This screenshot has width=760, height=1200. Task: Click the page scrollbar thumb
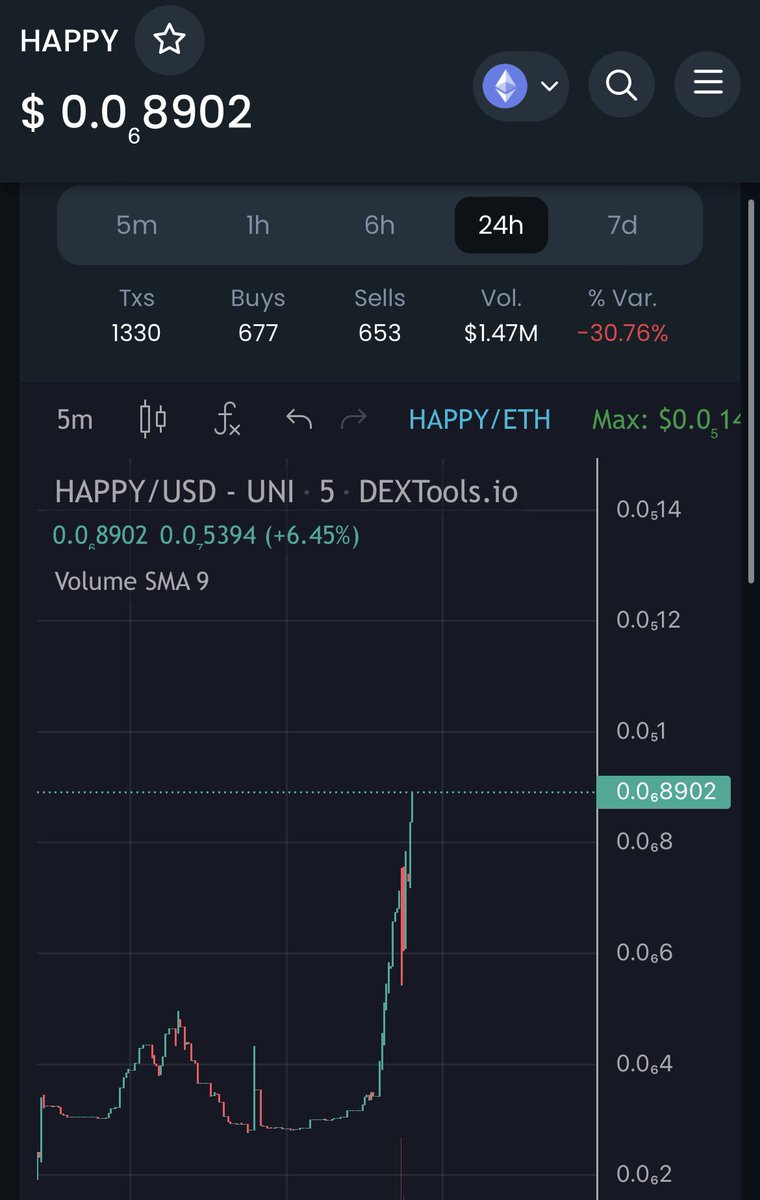pyautogui.click(x=752, y=392)
